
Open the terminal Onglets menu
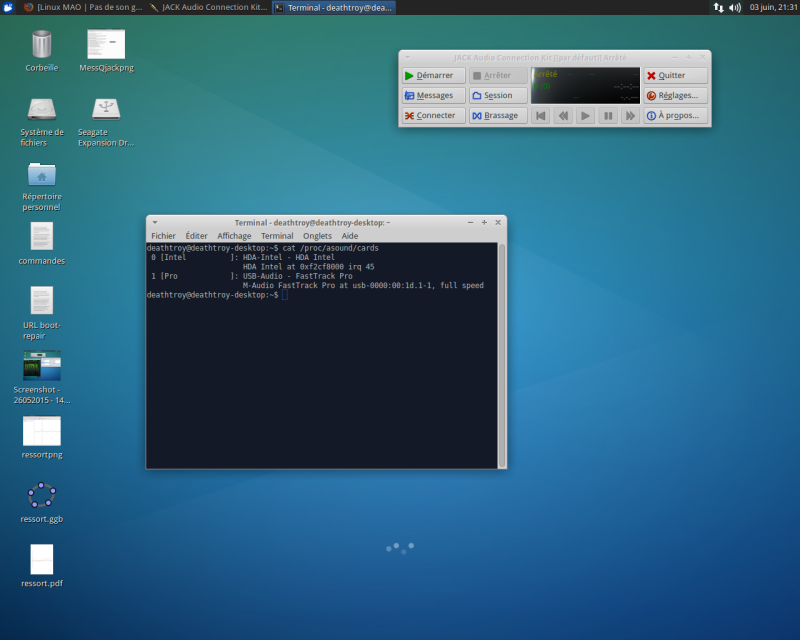pos(317,236)
